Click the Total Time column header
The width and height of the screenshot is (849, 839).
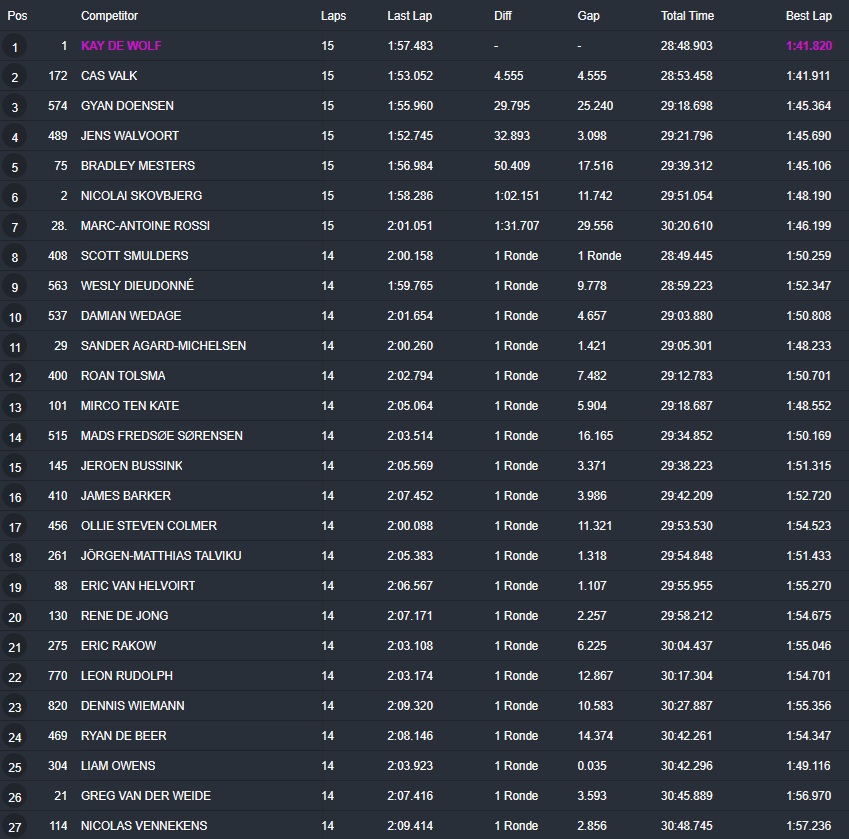click(687, 16)
